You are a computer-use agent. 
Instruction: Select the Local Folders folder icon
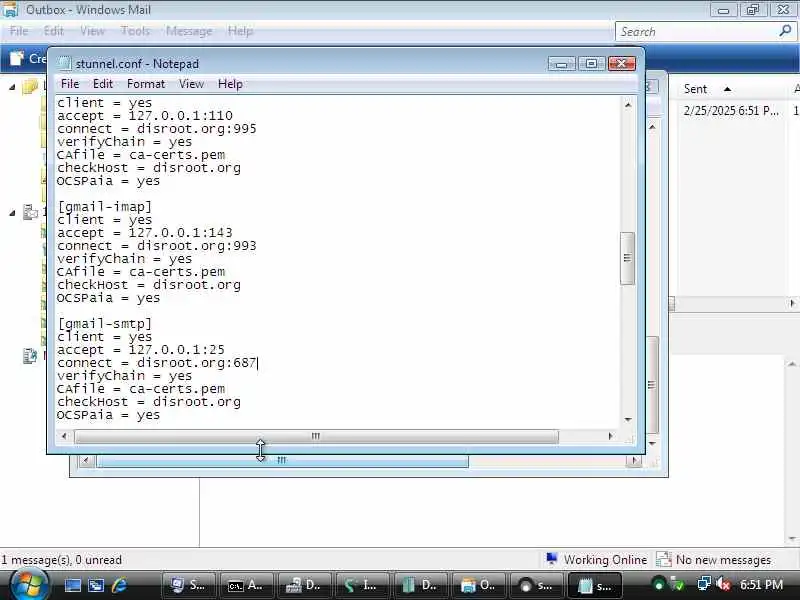click(30, 87)
